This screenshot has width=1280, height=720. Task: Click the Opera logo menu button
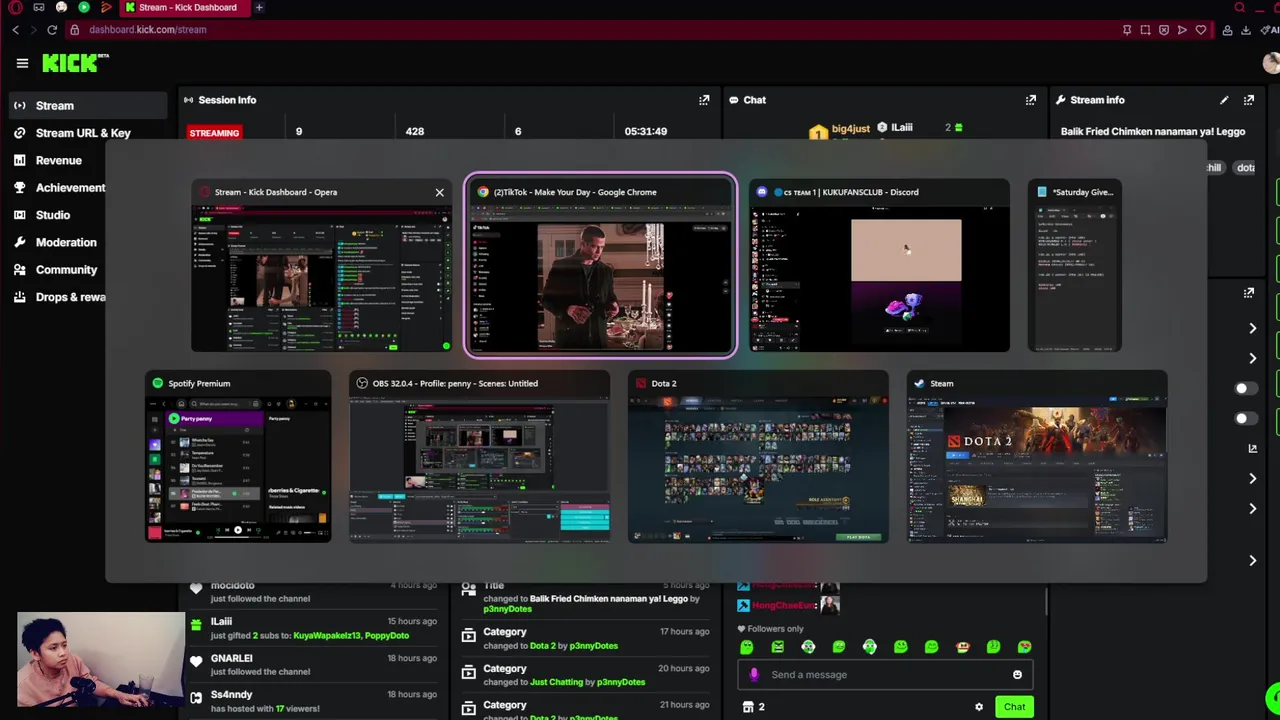15,7
